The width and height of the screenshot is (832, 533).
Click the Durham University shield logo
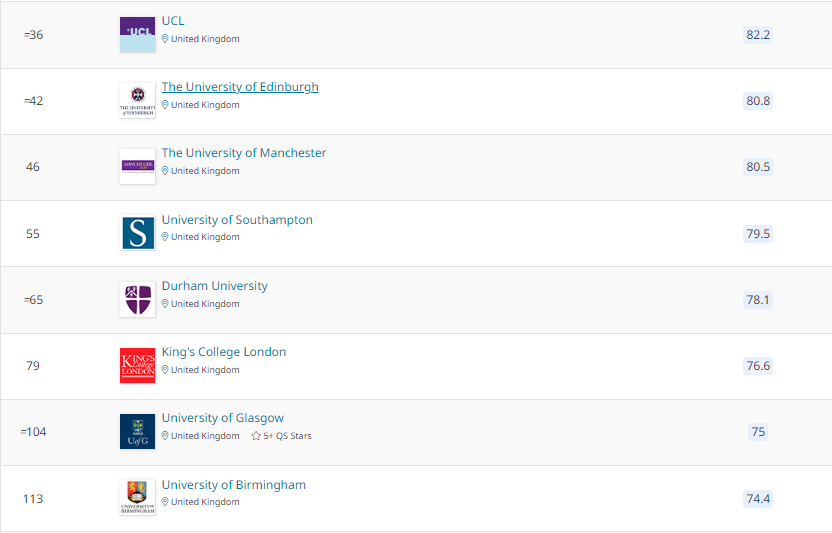click(137, 299)
